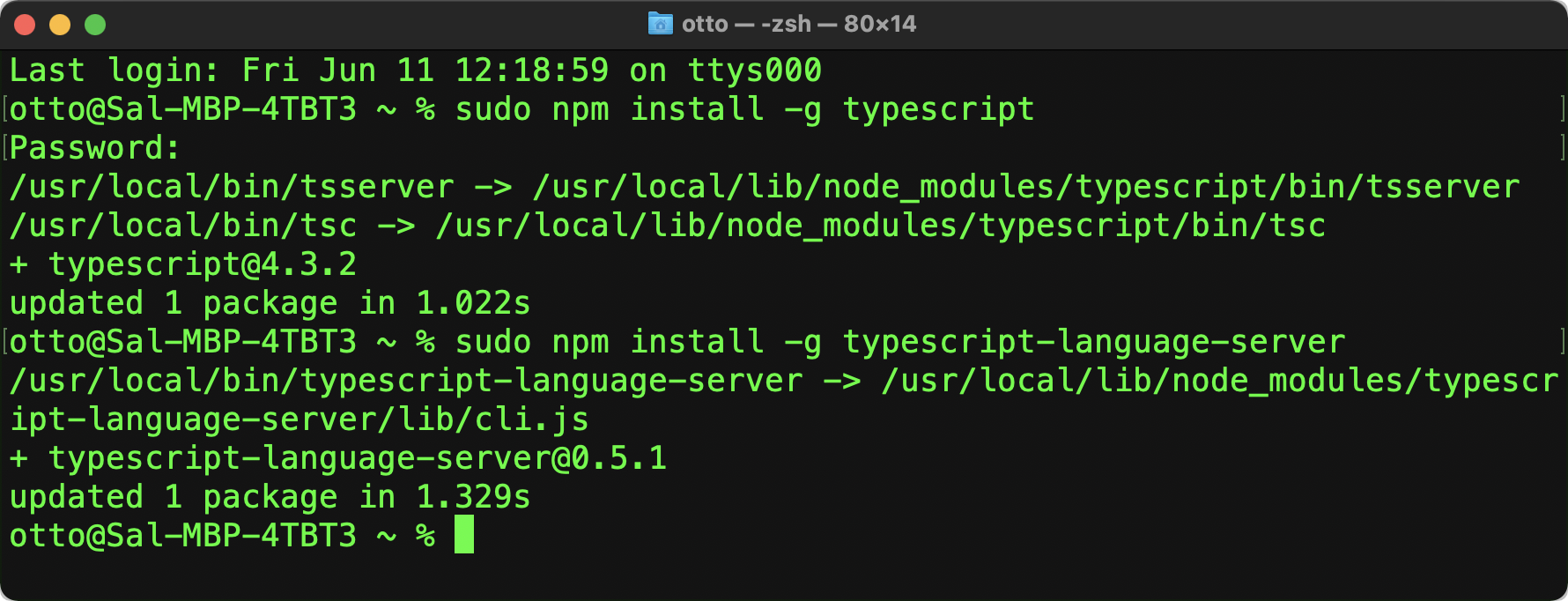Click the last prompt "otto@Sal-MBP-4TBT3" text
The height and width of the screenshot is (601, 1568).
183,536
